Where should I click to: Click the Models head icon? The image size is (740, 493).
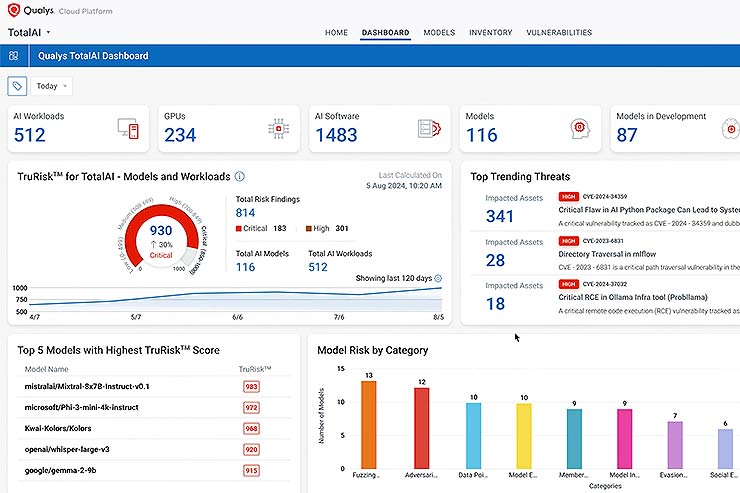click(578, 129)
